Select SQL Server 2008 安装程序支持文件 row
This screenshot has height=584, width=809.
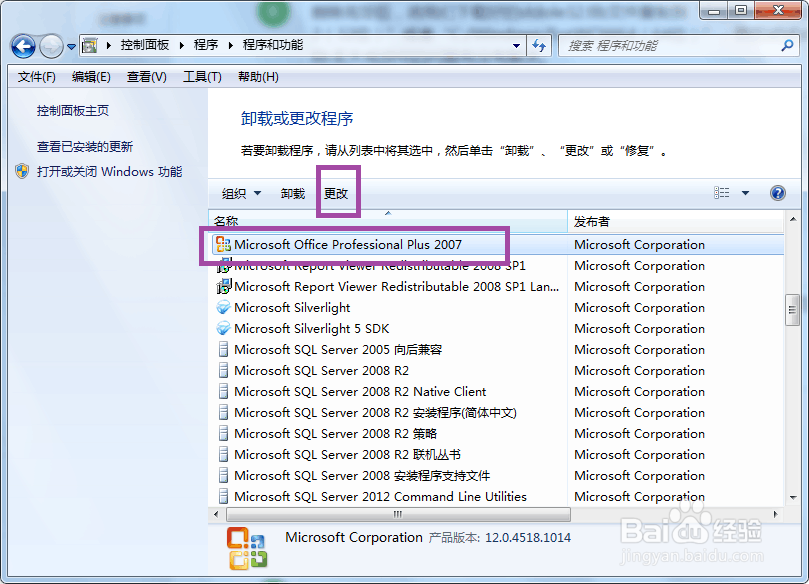point(497,476)
